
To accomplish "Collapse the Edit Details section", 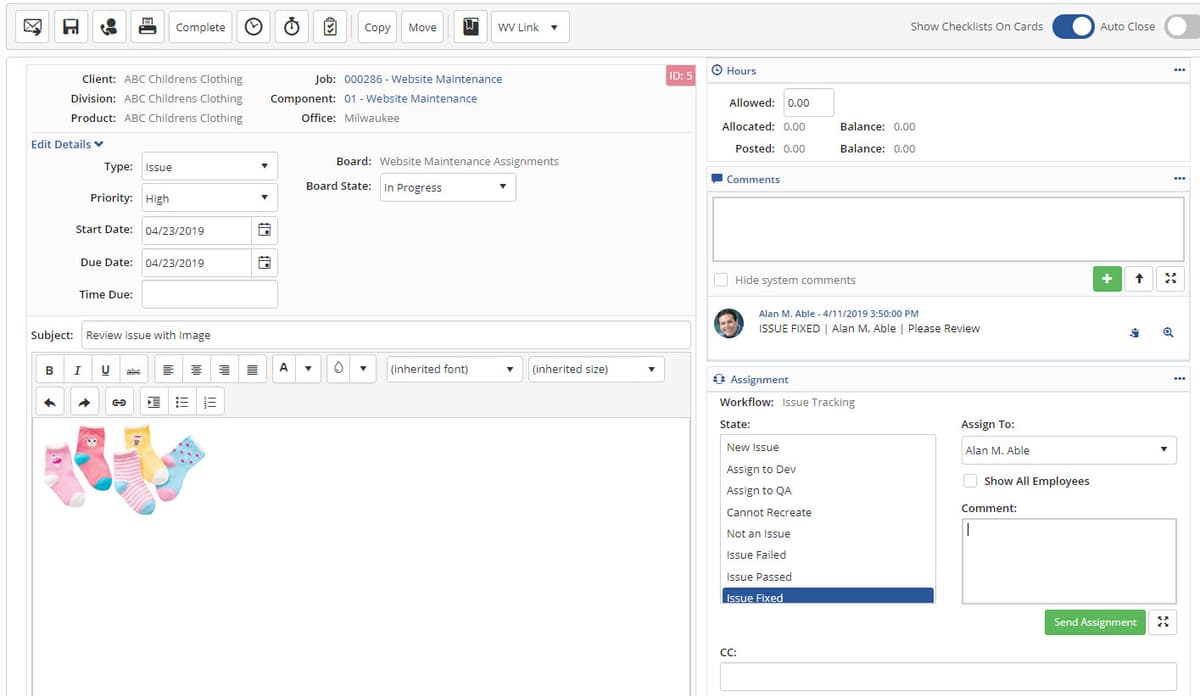I will pyautogui.click(x=67, y=144).
